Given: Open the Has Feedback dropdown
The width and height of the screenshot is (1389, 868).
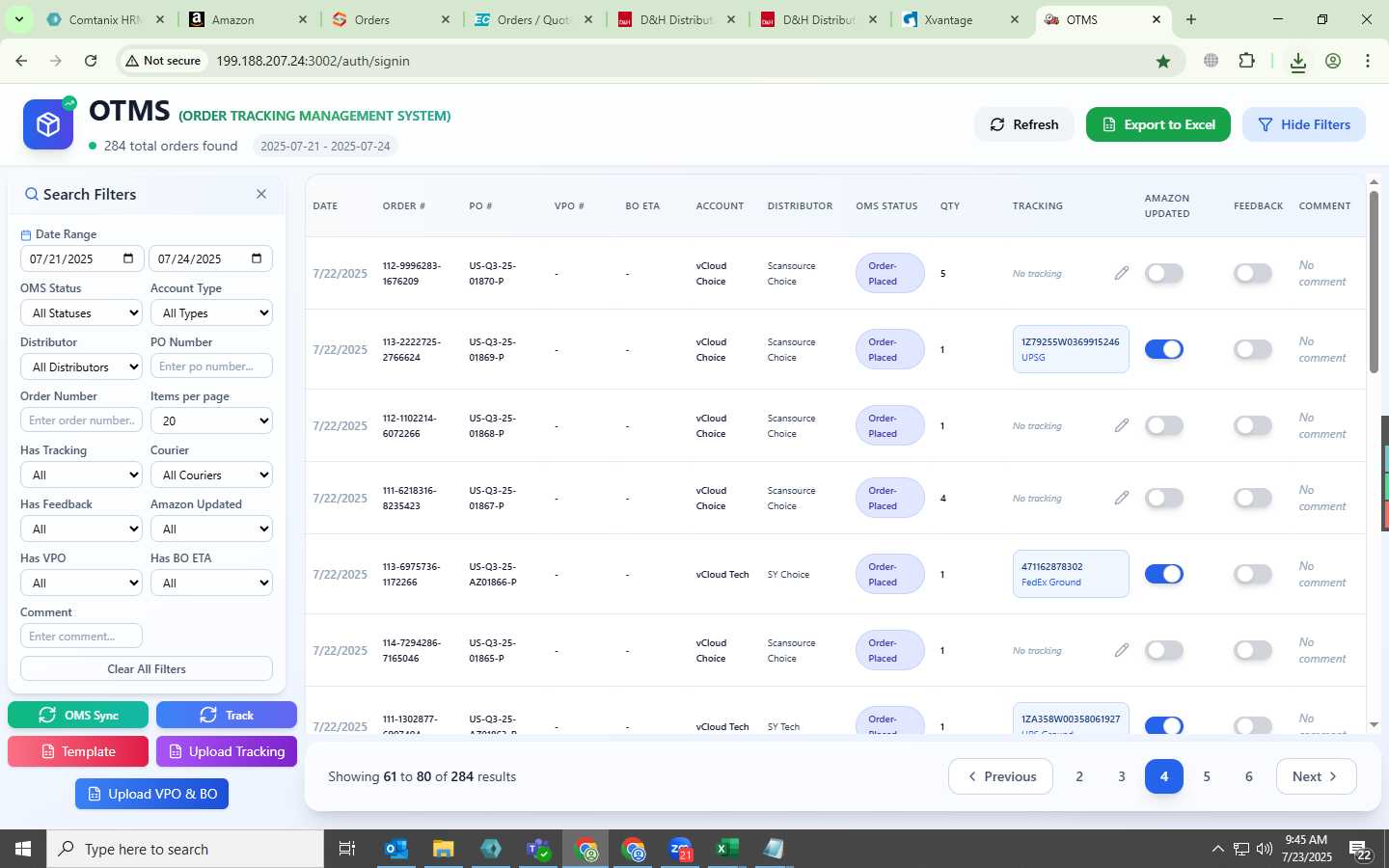Looking at the screenshot, I should 81,529.
